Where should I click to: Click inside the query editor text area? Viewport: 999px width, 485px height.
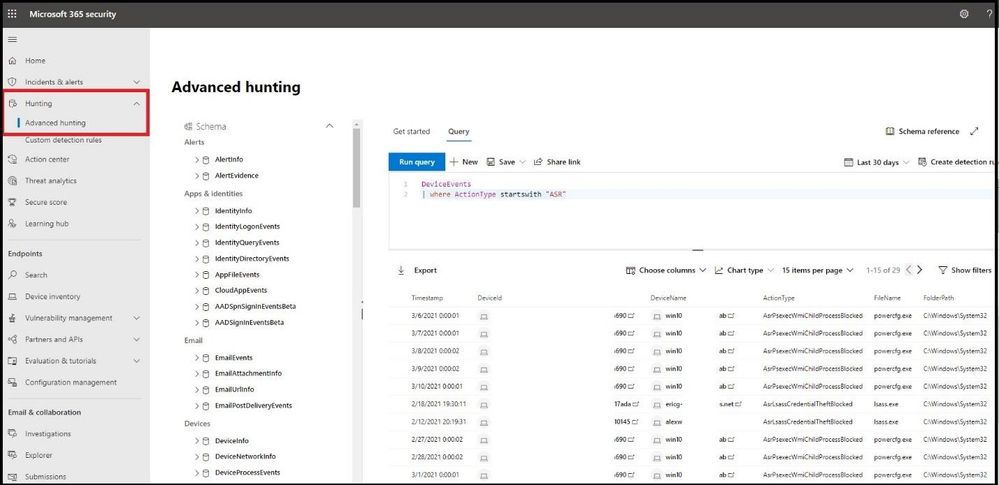pos(693,210)
